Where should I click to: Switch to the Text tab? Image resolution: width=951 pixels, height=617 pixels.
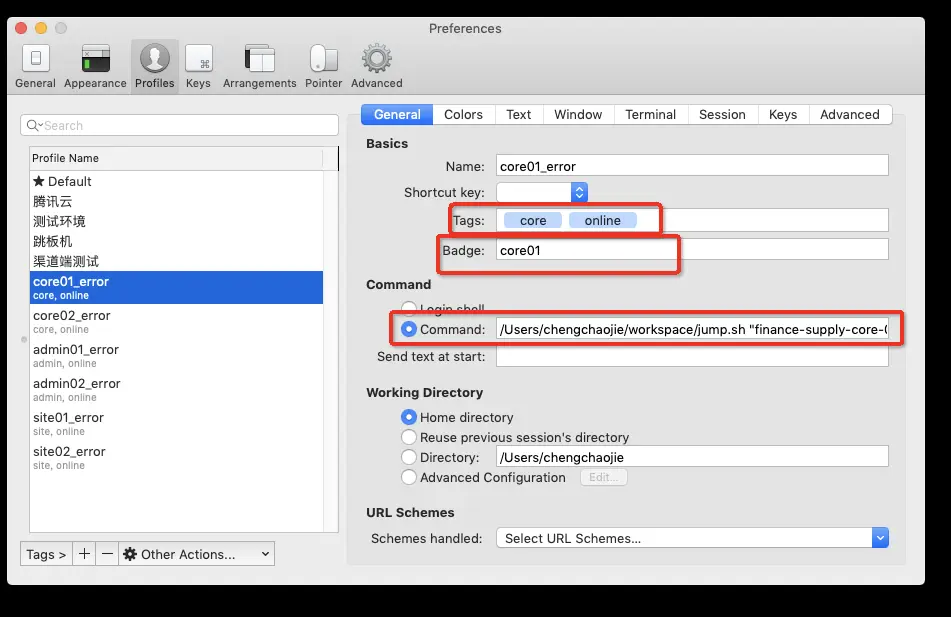[519, 115]
